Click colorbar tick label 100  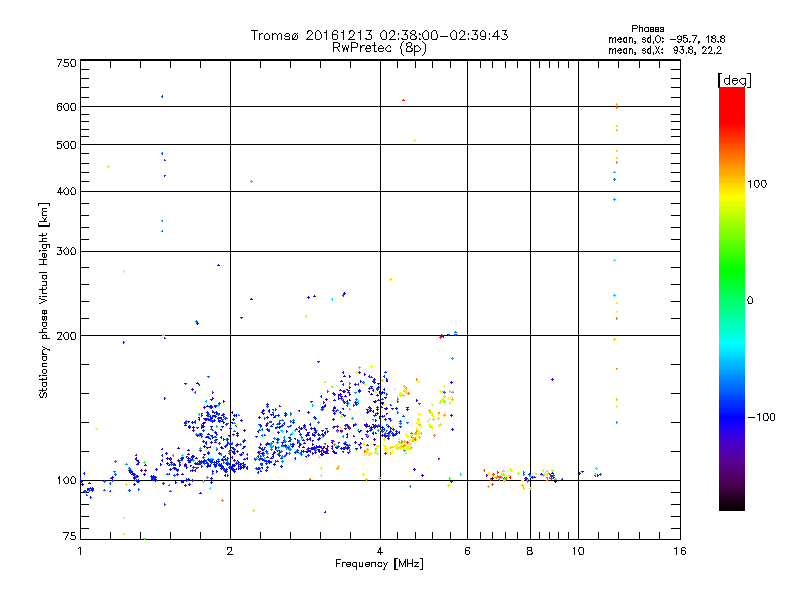tap(757, 184)
